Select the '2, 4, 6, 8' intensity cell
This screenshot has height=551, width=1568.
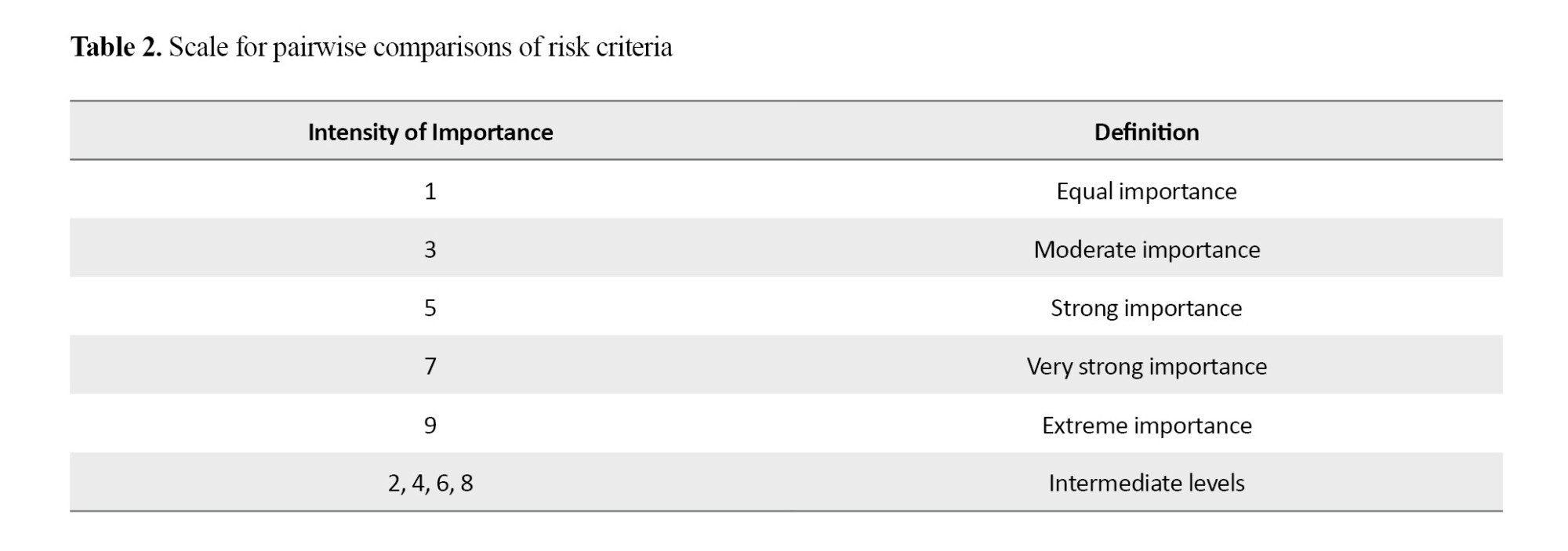click(x=430, y=483)
